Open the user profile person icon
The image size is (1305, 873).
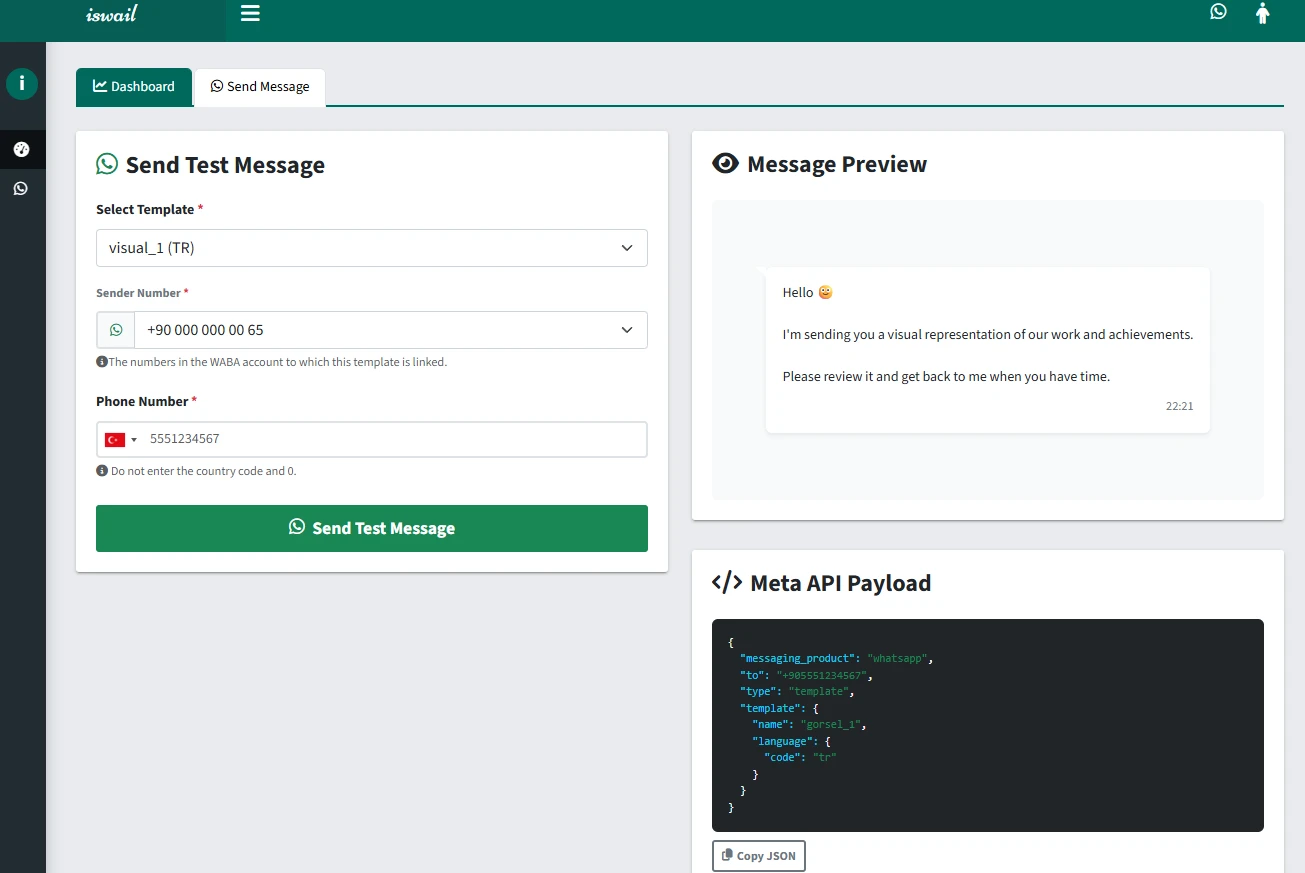point(1262,13)
